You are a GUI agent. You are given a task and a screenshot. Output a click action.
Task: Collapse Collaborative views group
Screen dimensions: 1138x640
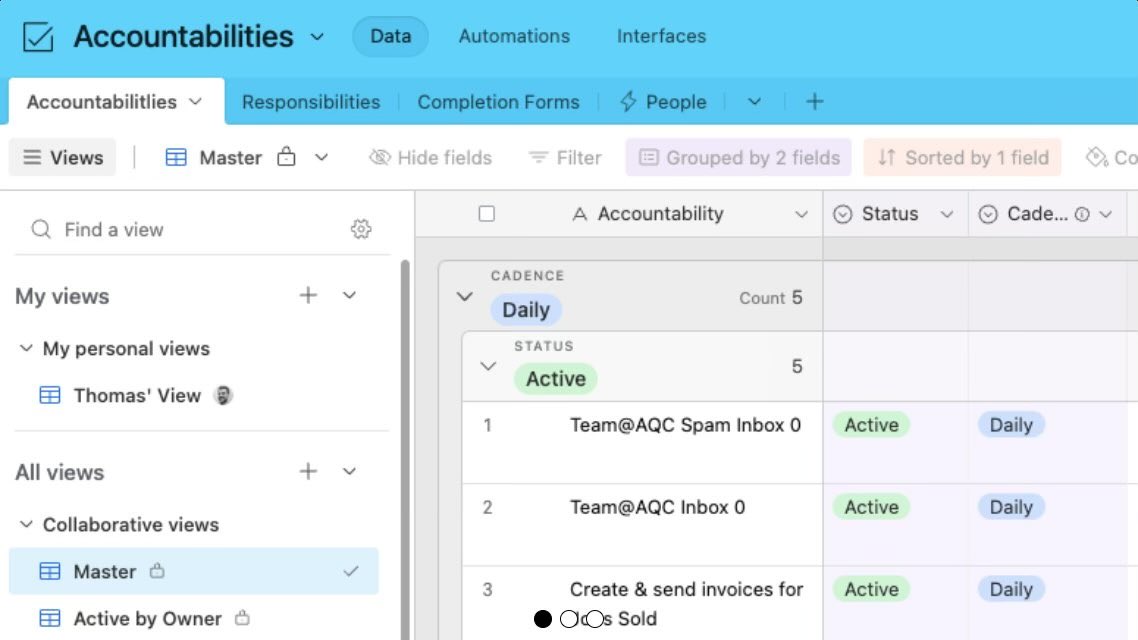(x=26, y=525)
